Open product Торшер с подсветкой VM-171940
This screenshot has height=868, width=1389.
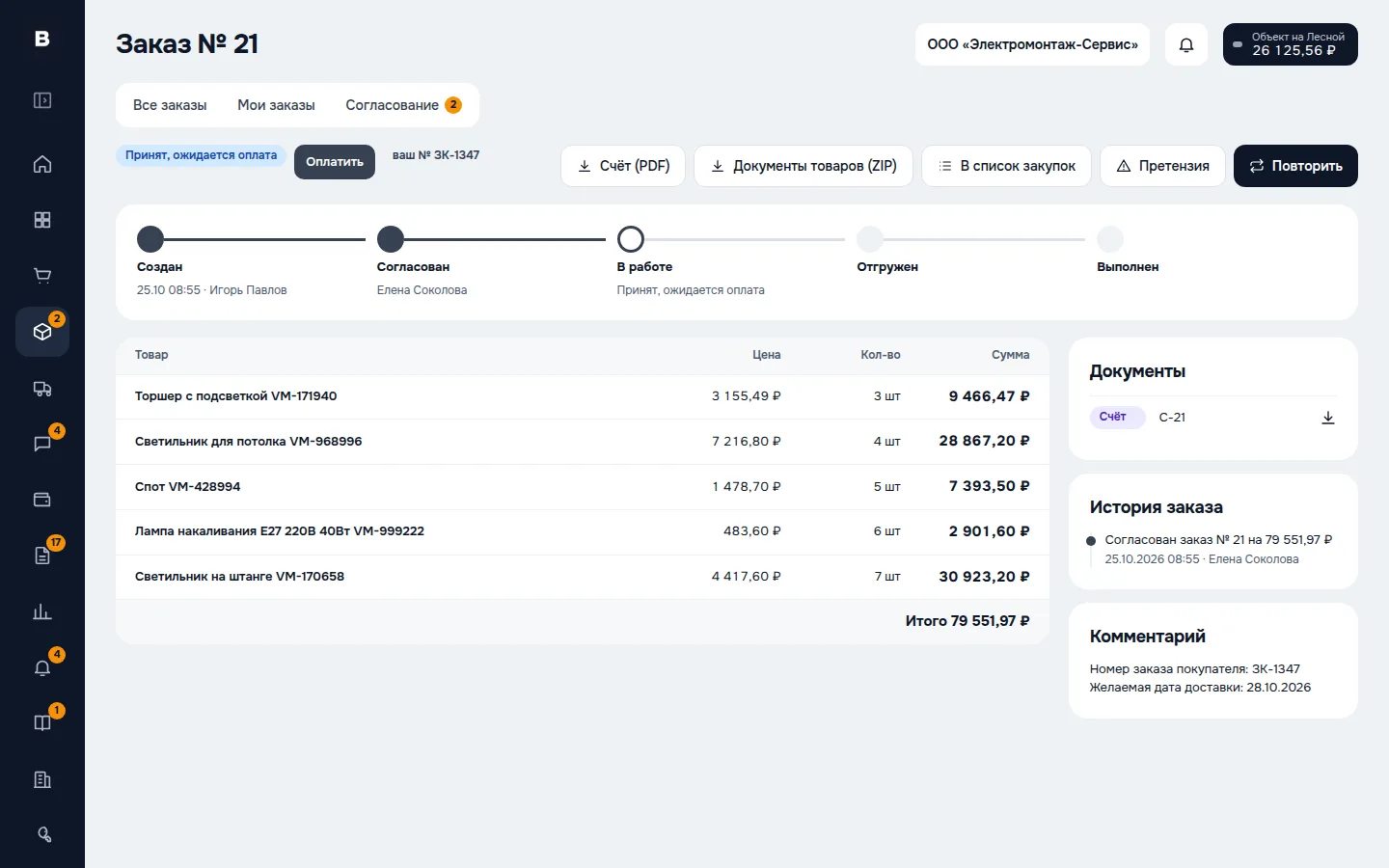click(x=236, y=396)
